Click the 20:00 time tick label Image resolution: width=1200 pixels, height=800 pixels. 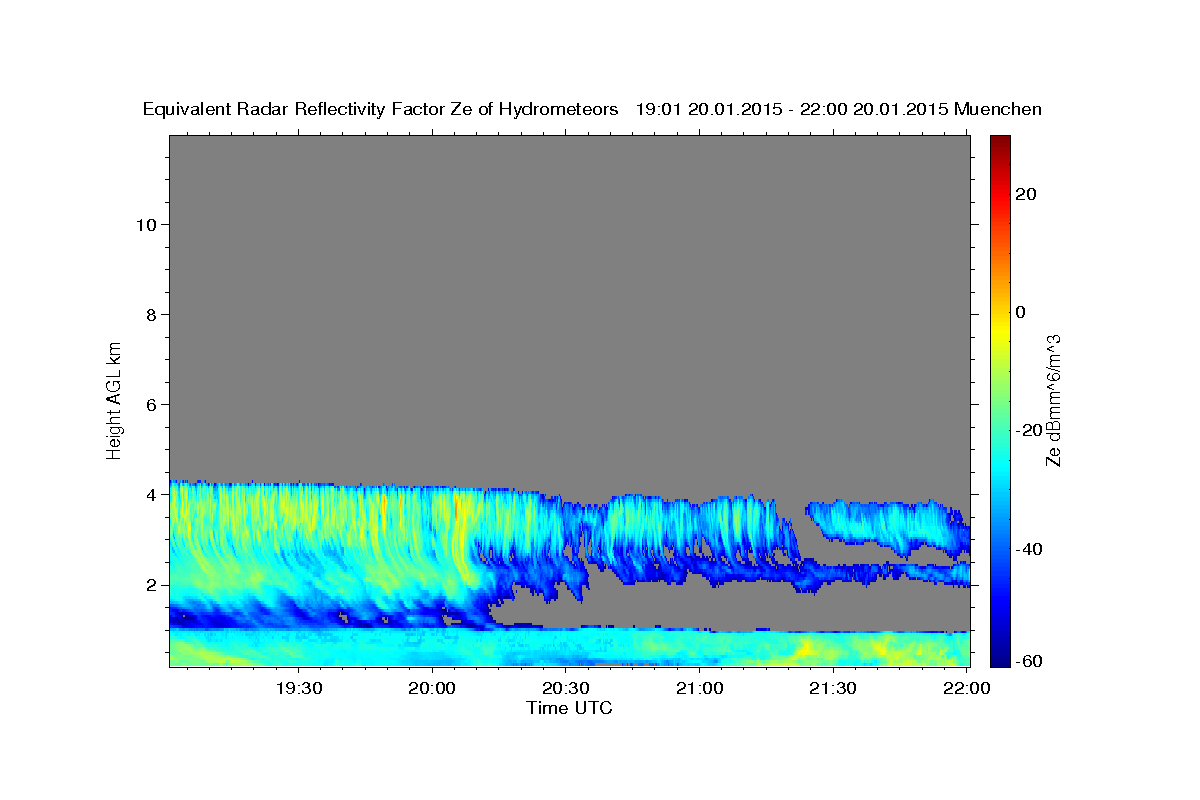(x=433, y=688)
